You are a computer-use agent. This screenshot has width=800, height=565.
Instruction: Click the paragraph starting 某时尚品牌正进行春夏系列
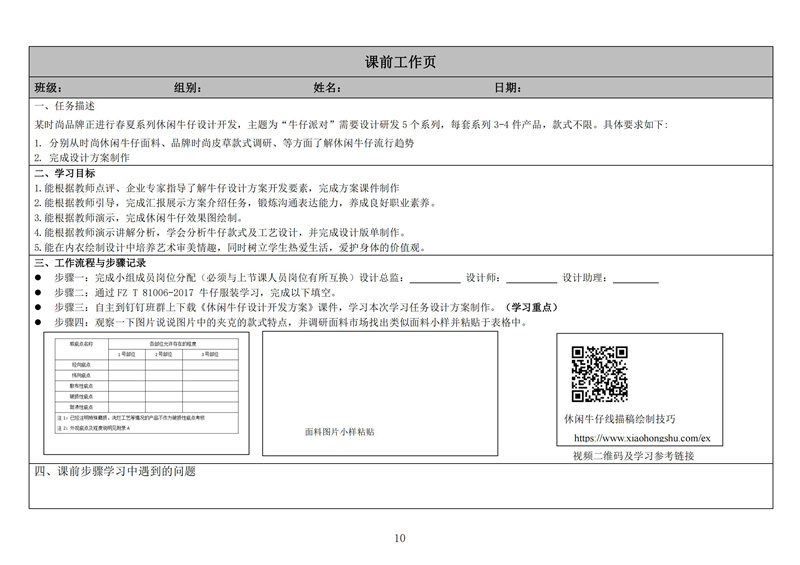(x=351, y=125)
